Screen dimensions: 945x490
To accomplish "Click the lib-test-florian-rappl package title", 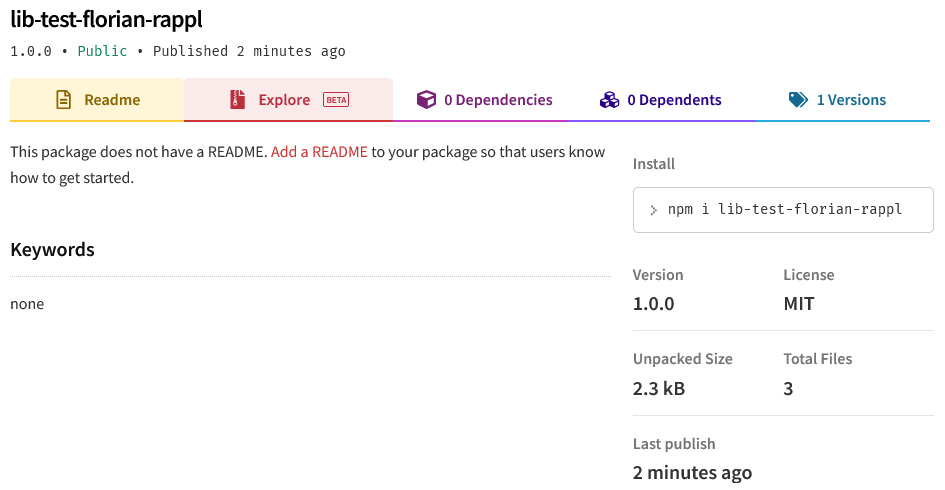I will coord(106,19).
